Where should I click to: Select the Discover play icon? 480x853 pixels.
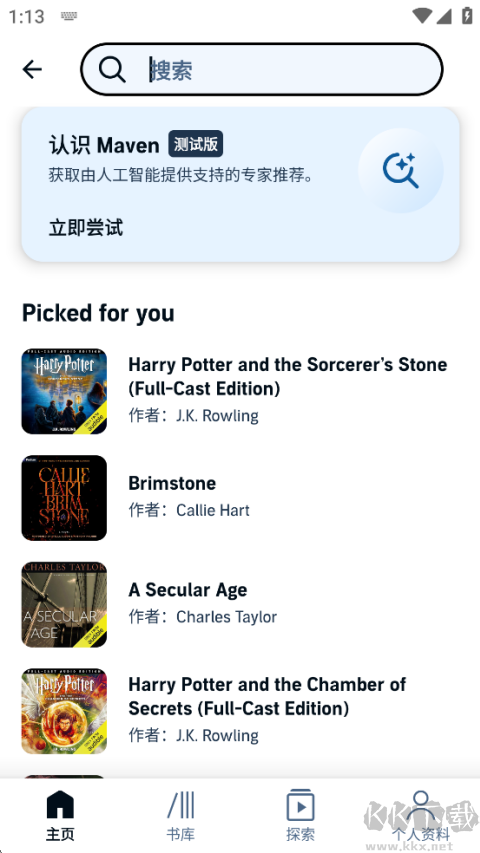[300, 805]
